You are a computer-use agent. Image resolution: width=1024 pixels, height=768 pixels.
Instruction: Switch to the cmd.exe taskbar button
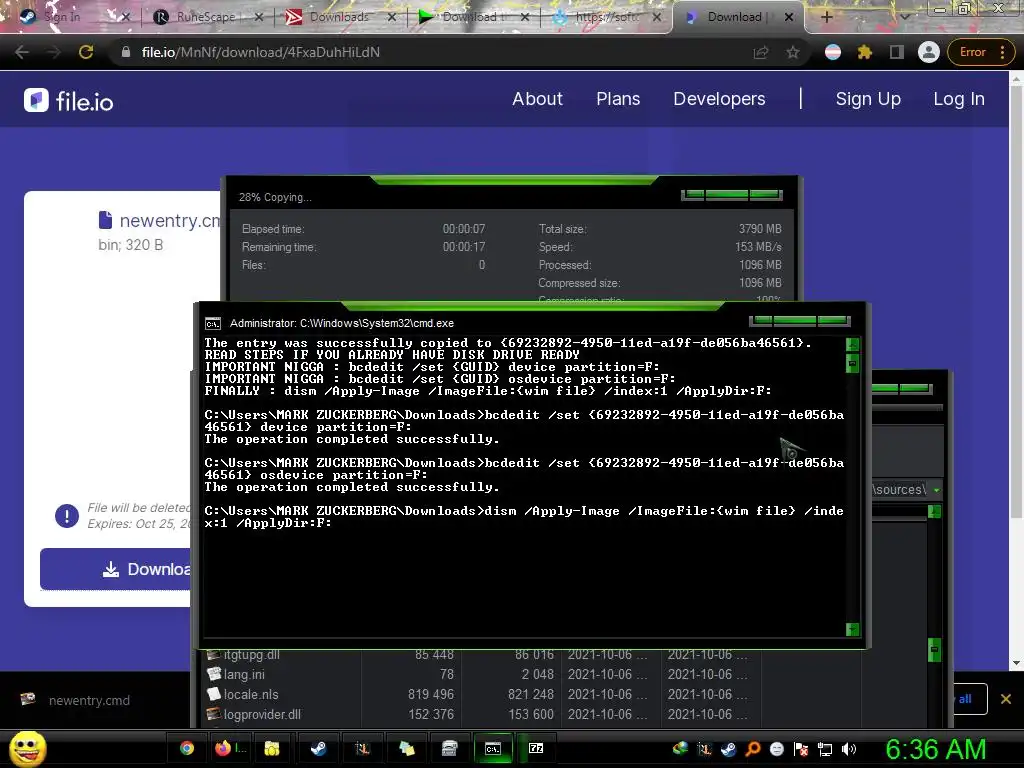pyautogui.click(x=493, y=748)
